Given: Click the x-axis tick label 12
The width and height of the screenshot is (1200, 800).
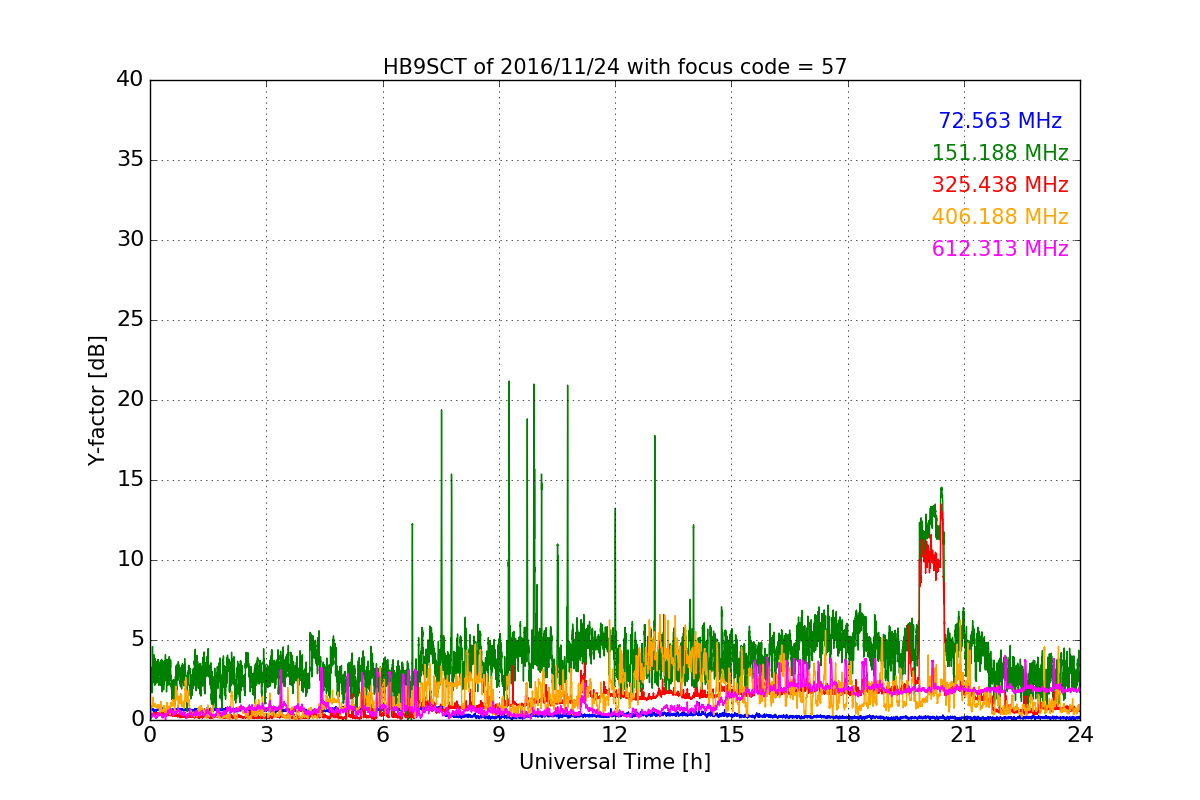Looking at the screenshot, I should [x=615, y=735].
